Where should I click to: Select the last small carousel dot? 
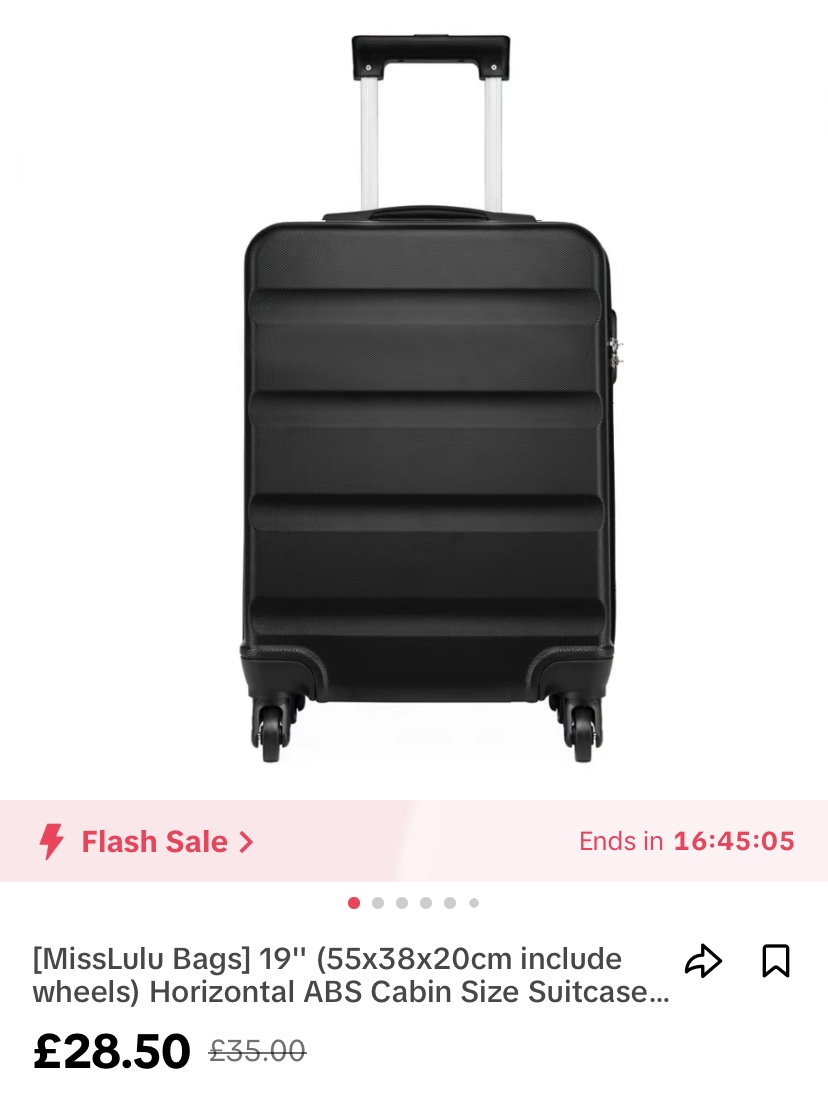point(474,903)
